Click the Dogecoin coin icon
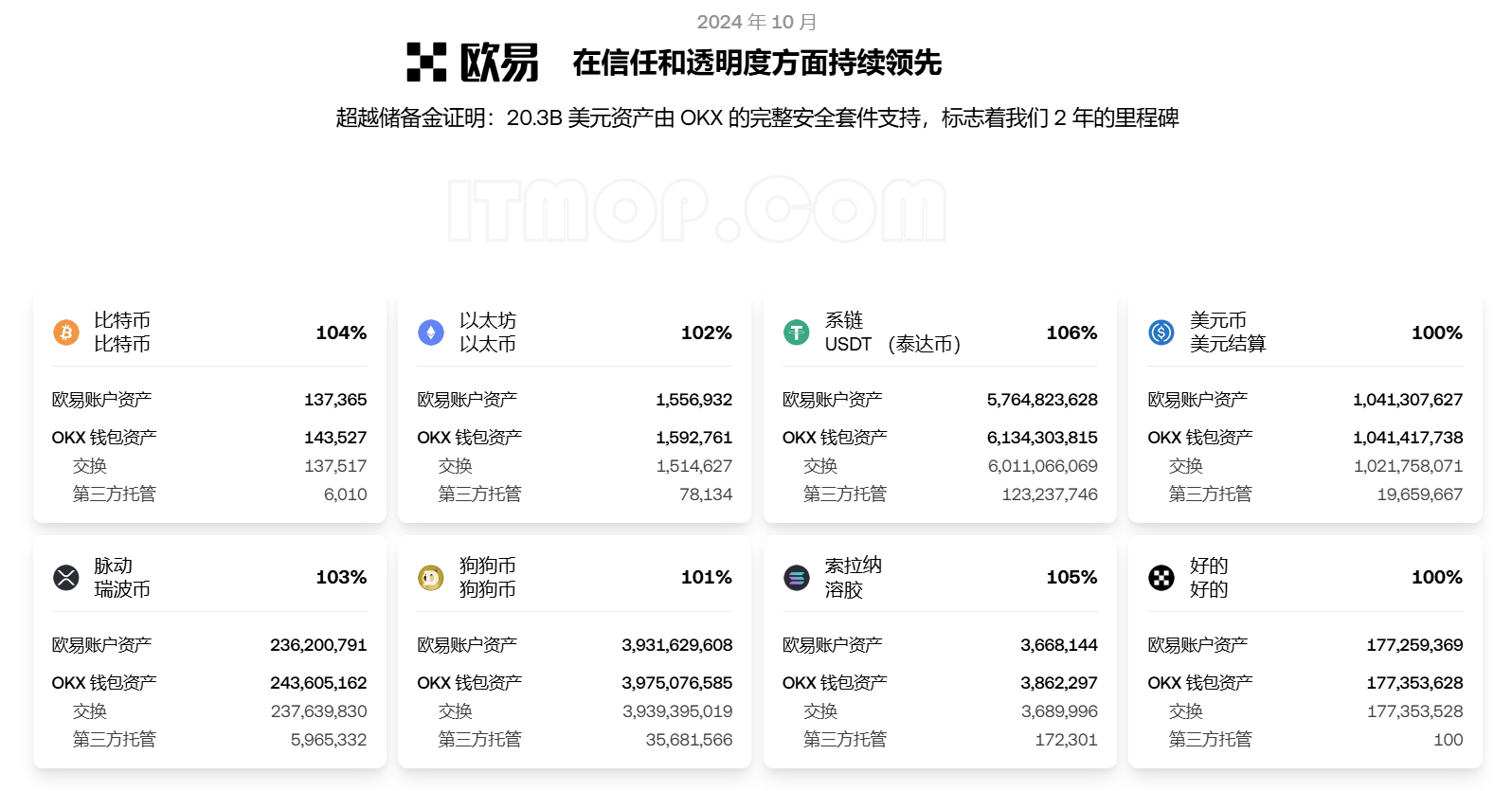Image resolution: width=1512 pixels, height=791 pixels. tap(431, 577)
